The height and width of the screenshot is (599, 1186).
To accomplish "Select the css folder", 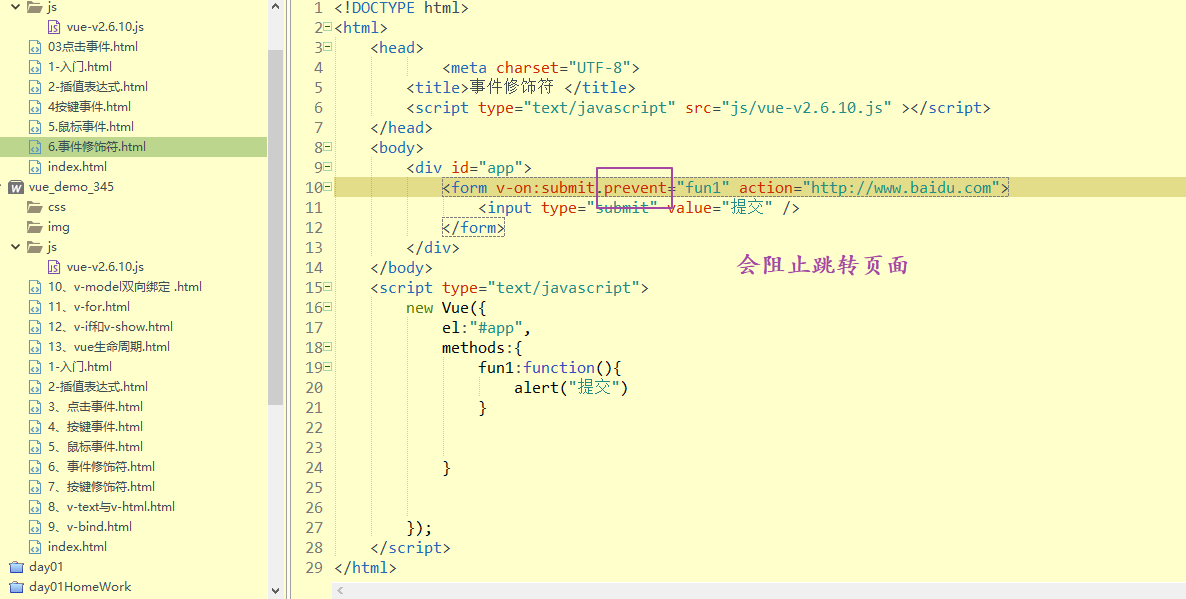I will (x=57, y=206).
